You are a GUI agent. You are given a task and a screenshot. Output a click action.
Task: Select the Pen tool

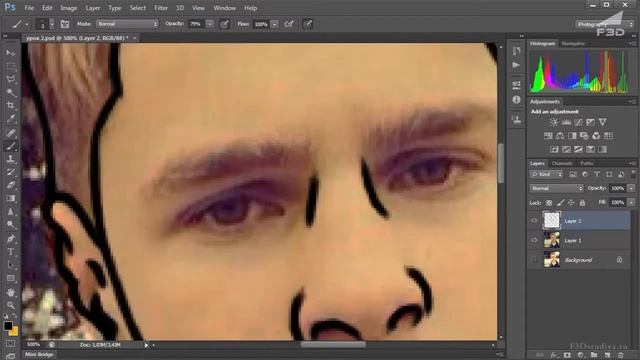(11, 238)
